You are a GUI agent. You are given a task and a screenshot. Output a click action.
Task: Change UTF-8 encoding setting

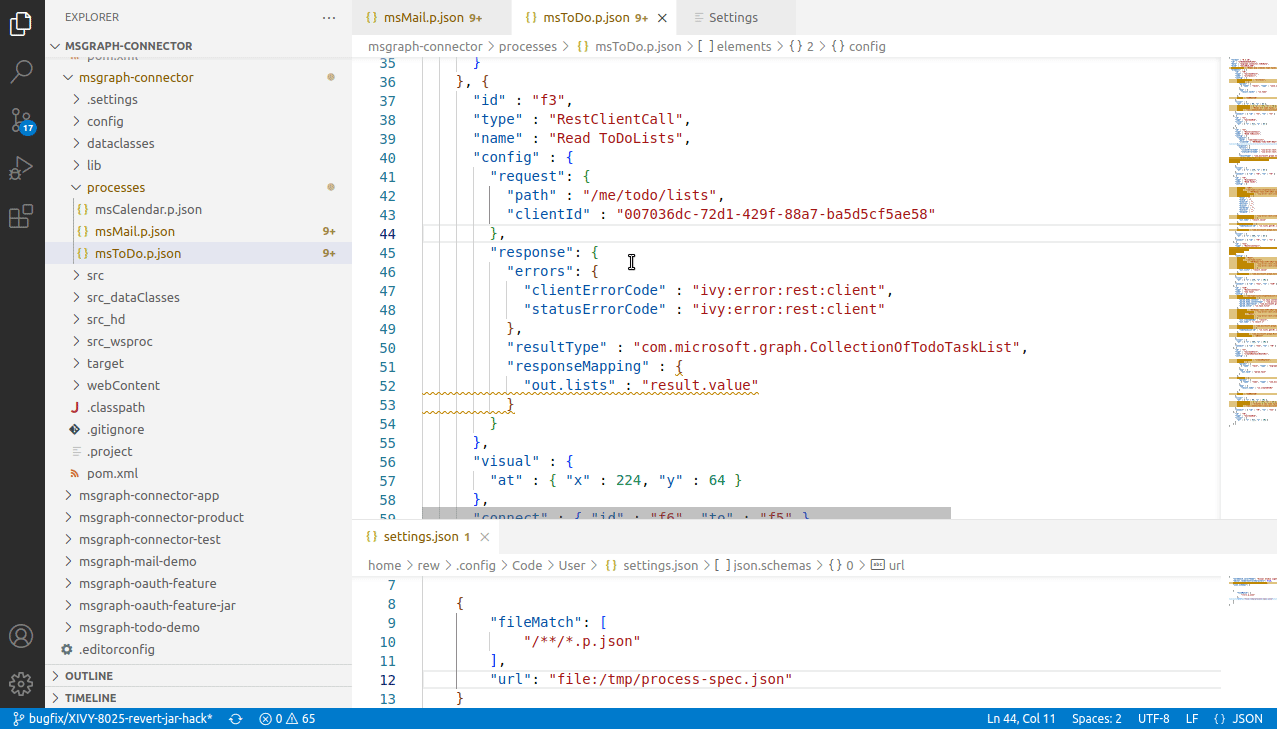pos(1153,718)
